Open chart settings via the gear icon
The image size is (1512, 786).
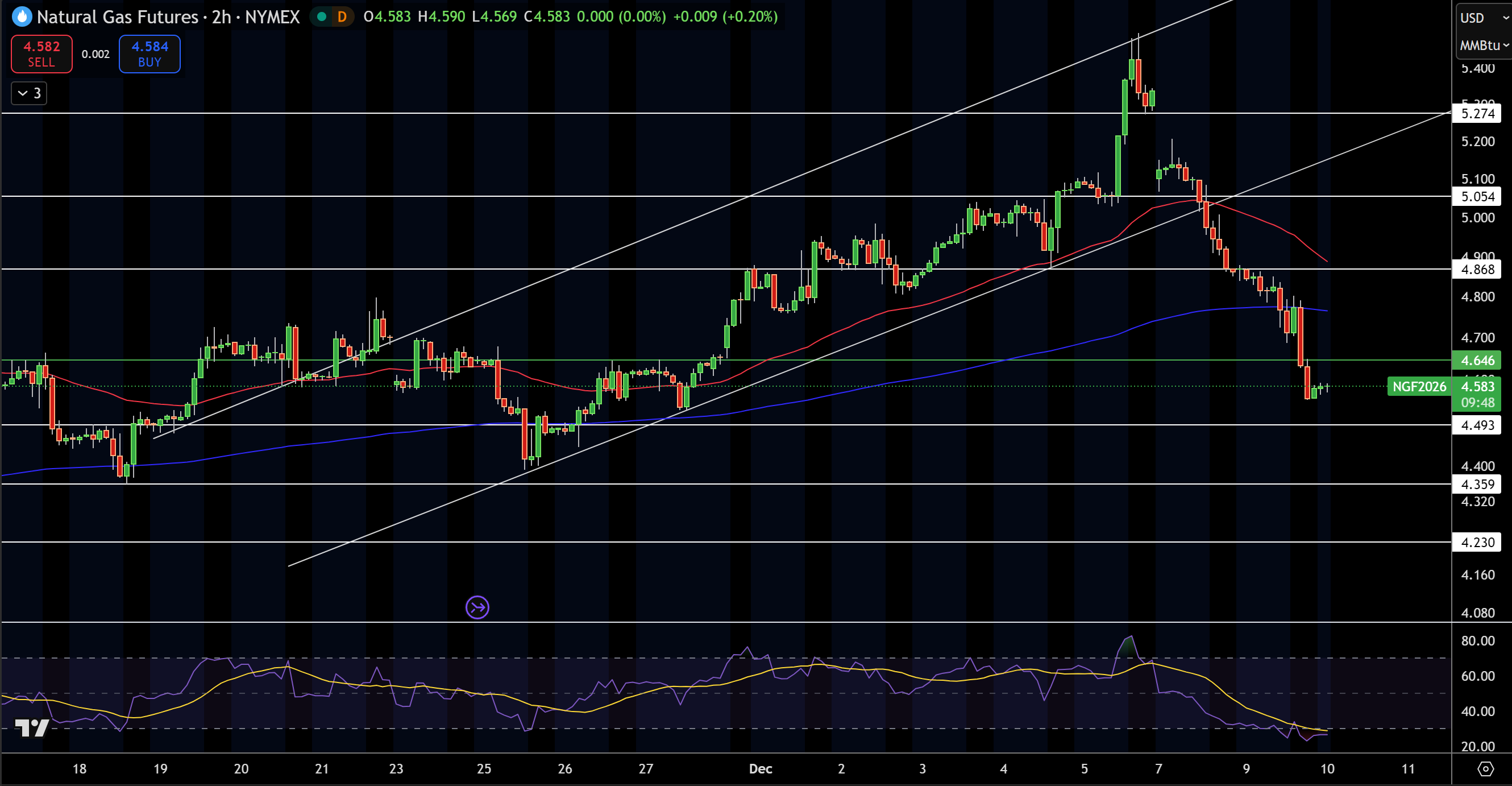[1486, 768]
